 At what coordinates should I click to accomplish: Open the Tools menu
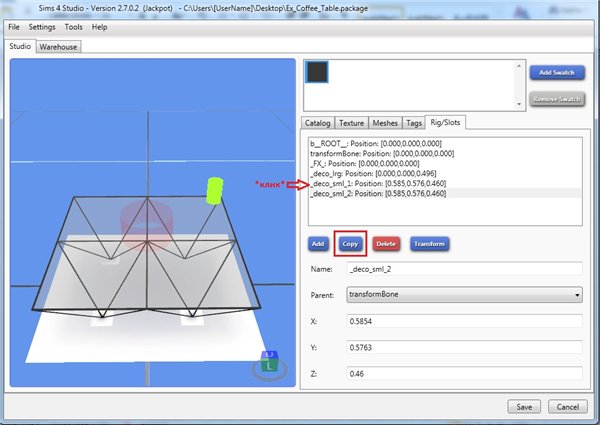coord(75,27)
